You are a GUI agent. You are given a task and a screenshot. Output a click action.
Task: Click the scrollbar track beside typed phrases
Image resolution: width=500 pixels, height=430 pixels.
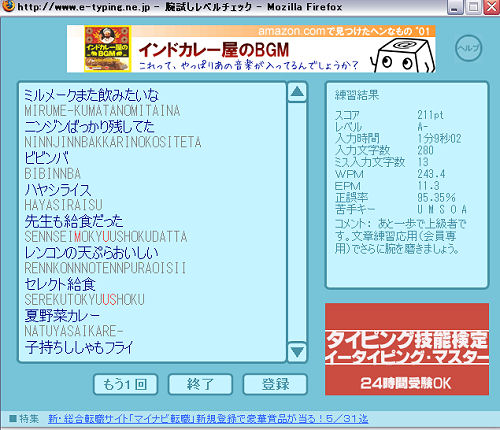[297, 222]
